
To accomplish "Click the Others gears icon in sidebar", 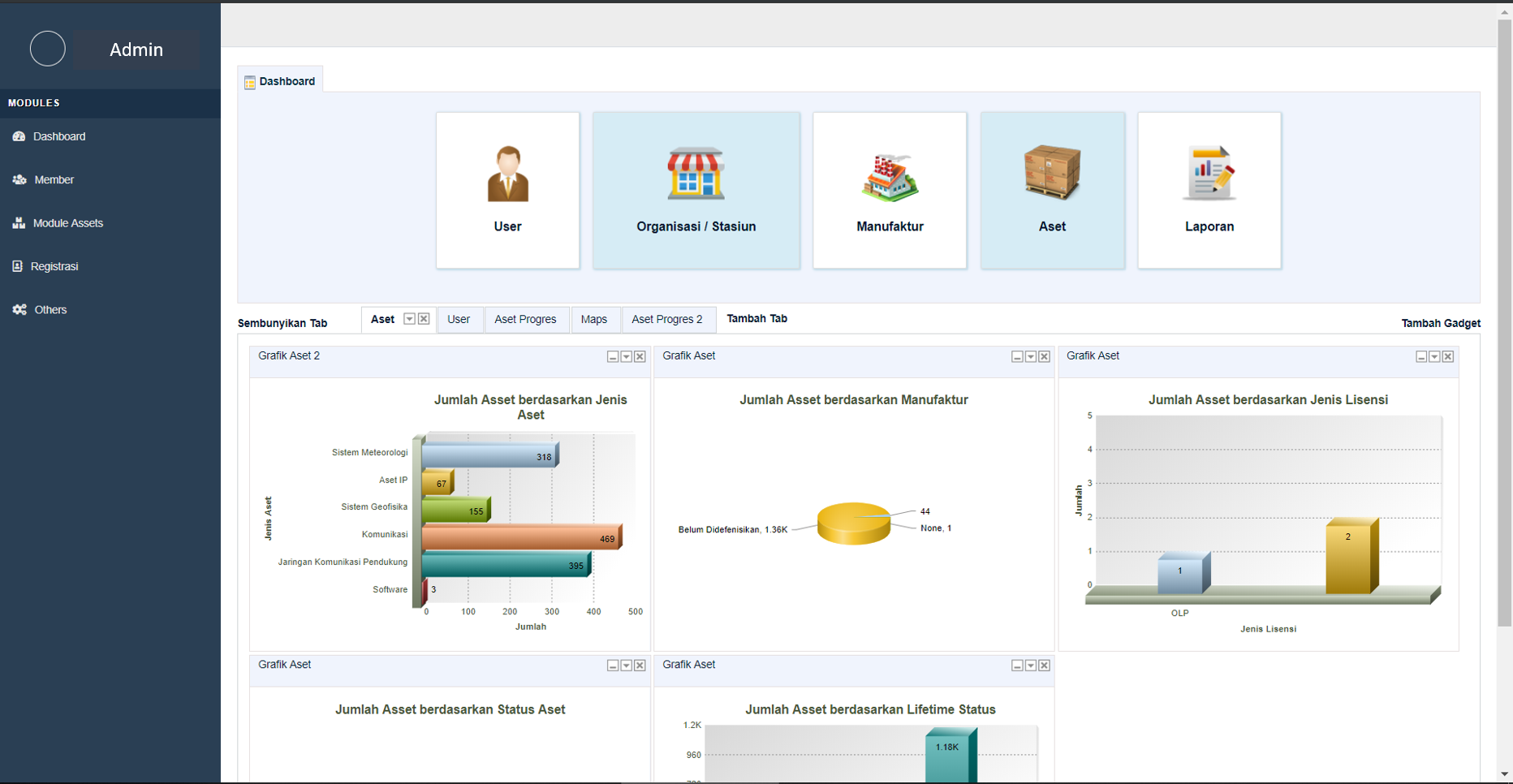I will (19, 309).
